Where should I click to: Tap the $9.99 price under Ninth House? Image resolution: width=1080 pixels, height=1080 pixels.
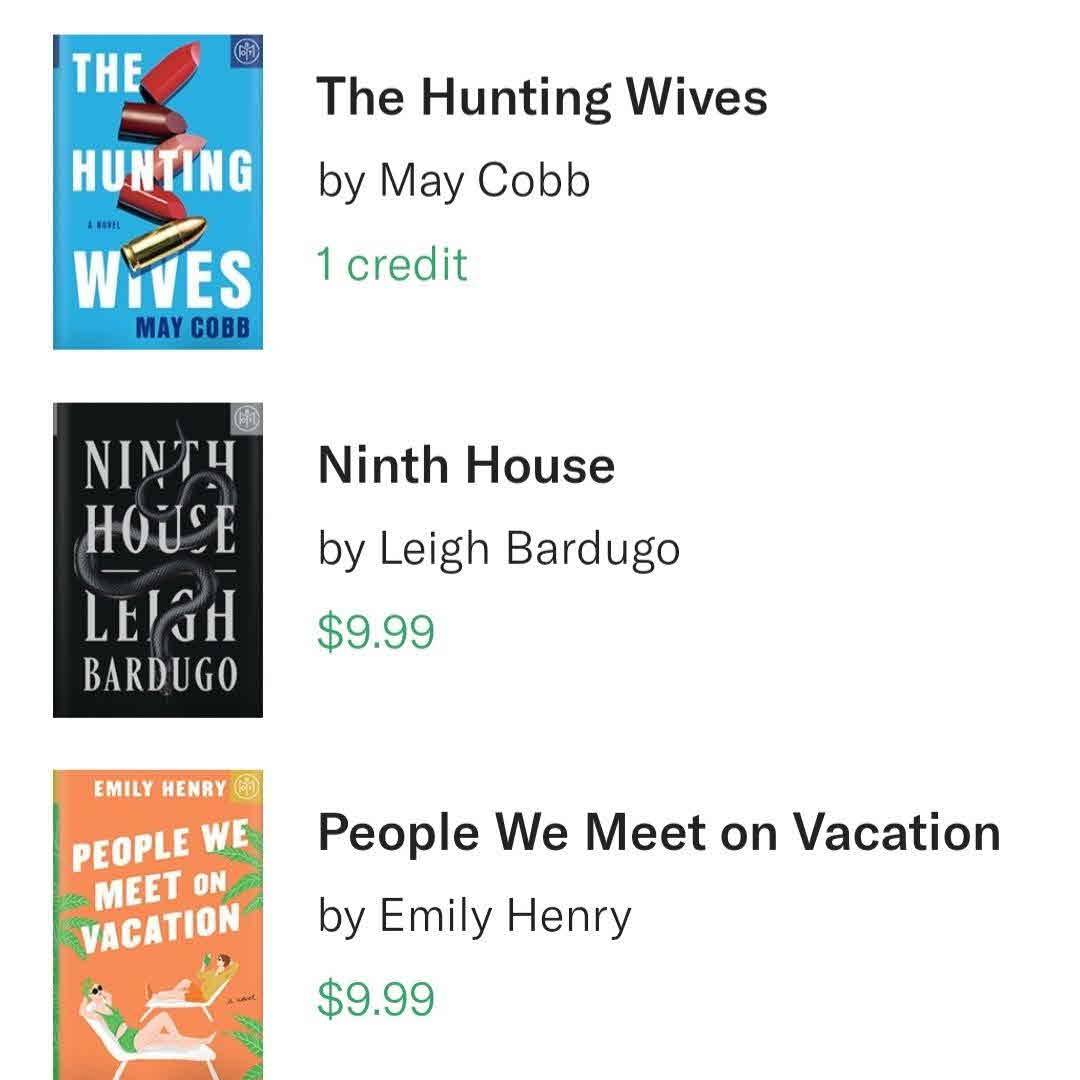pos(376,632)
